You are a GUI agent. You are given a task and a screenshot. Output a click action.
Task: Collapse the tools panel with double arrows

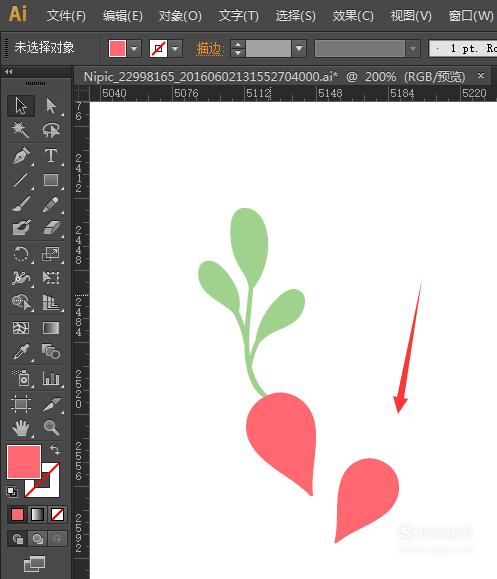click(x=8, y=72)
